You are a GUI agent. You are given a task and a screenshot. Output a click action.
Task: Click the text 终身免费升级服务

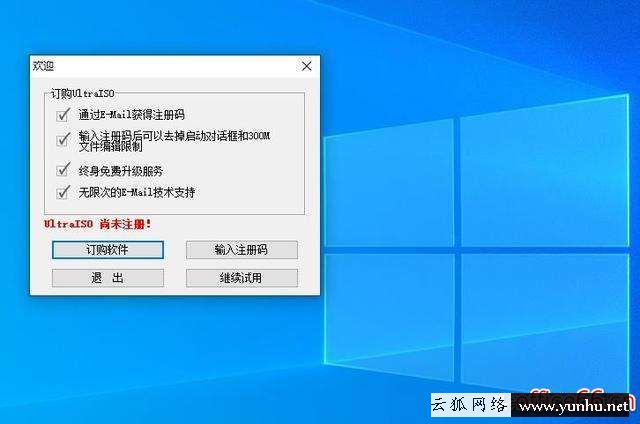(121, 171)
